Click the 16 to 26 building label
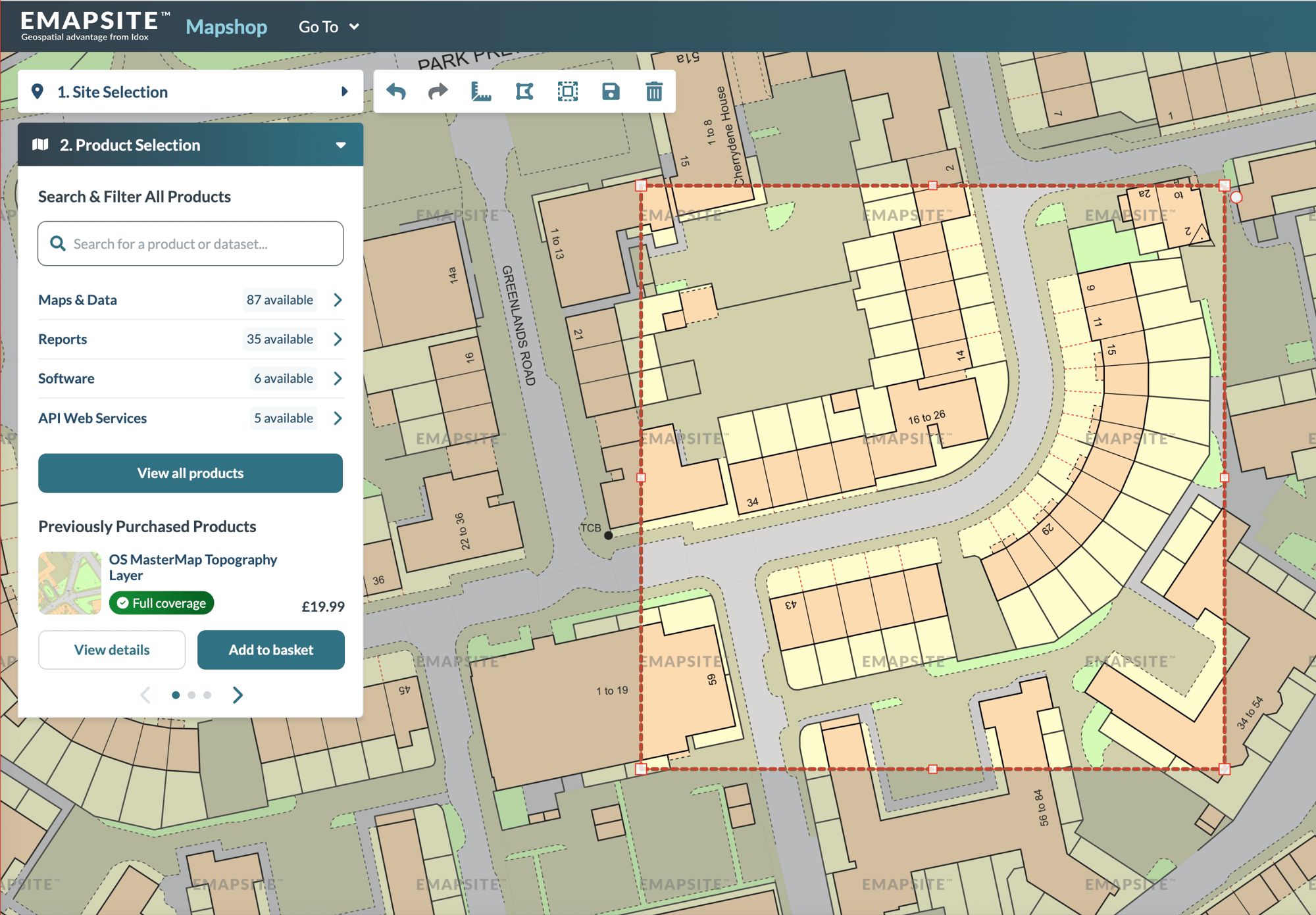This screenshot has height=915, width=1316. point(926,417)
